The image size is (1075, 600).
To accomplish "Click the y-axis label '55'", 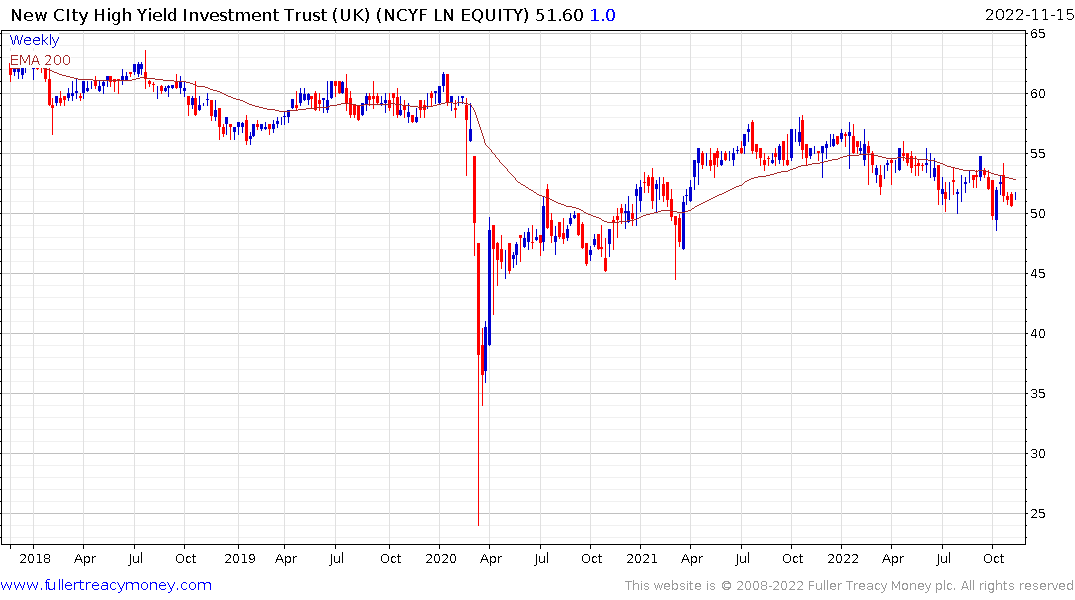I will click(1038, 154).
